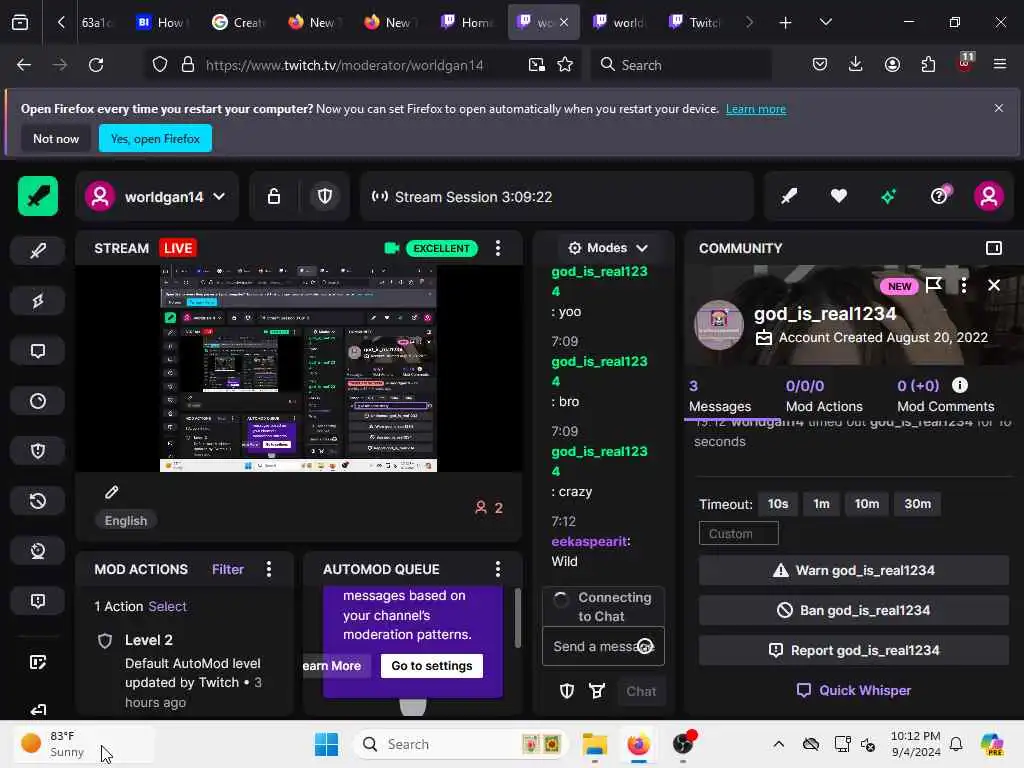
Task: Click the Yes, open Firefox button
Action: click(x=155, y=138)
